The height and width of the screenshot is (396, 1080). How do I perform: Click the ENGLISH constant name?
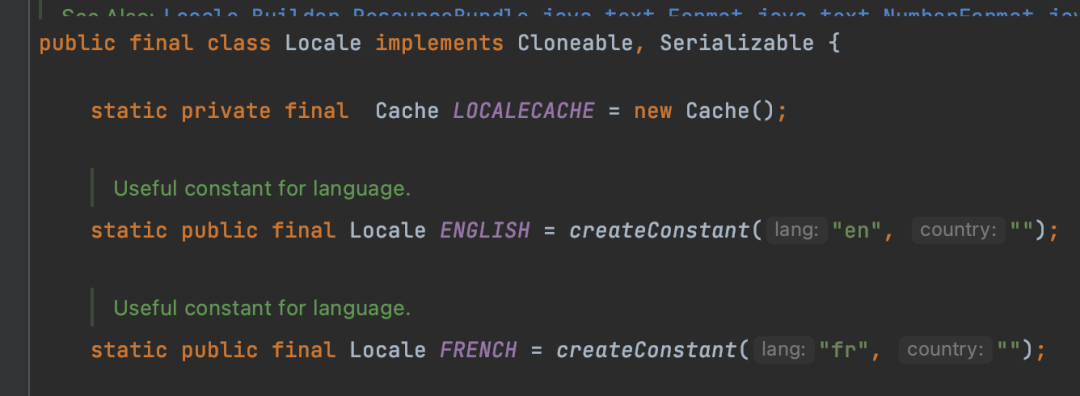(485, 230)
